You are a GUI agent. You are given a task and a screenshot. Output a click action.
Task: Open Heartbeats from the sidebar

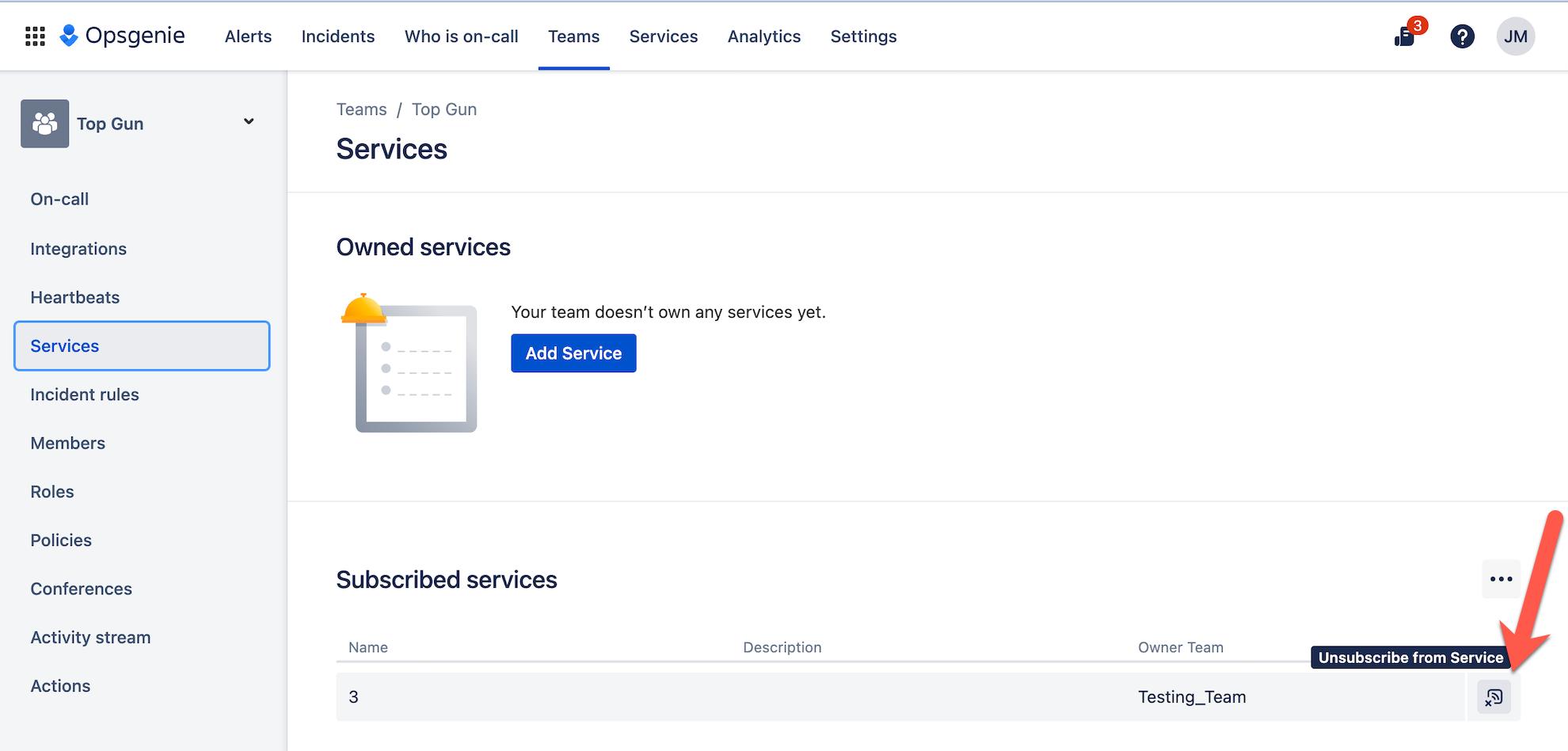point(74,297)
